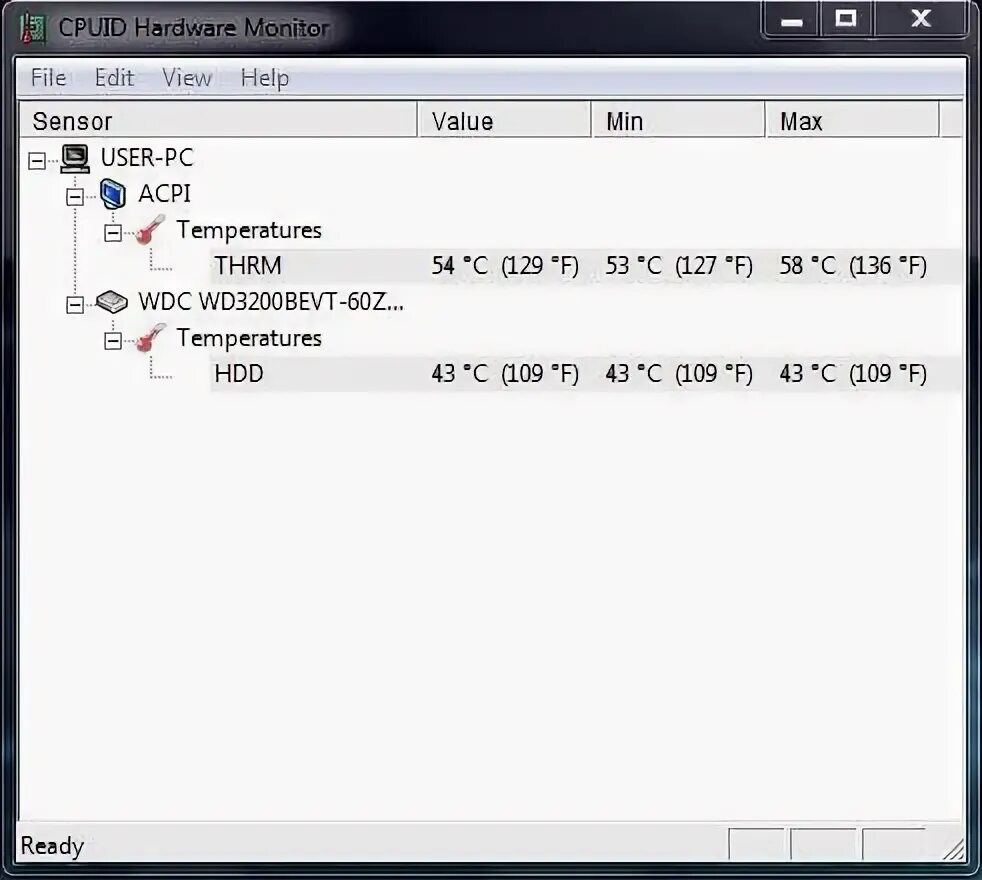The image size is (982, 880).
Task: Collapse the ACPI node
Action: coord(75,197)
